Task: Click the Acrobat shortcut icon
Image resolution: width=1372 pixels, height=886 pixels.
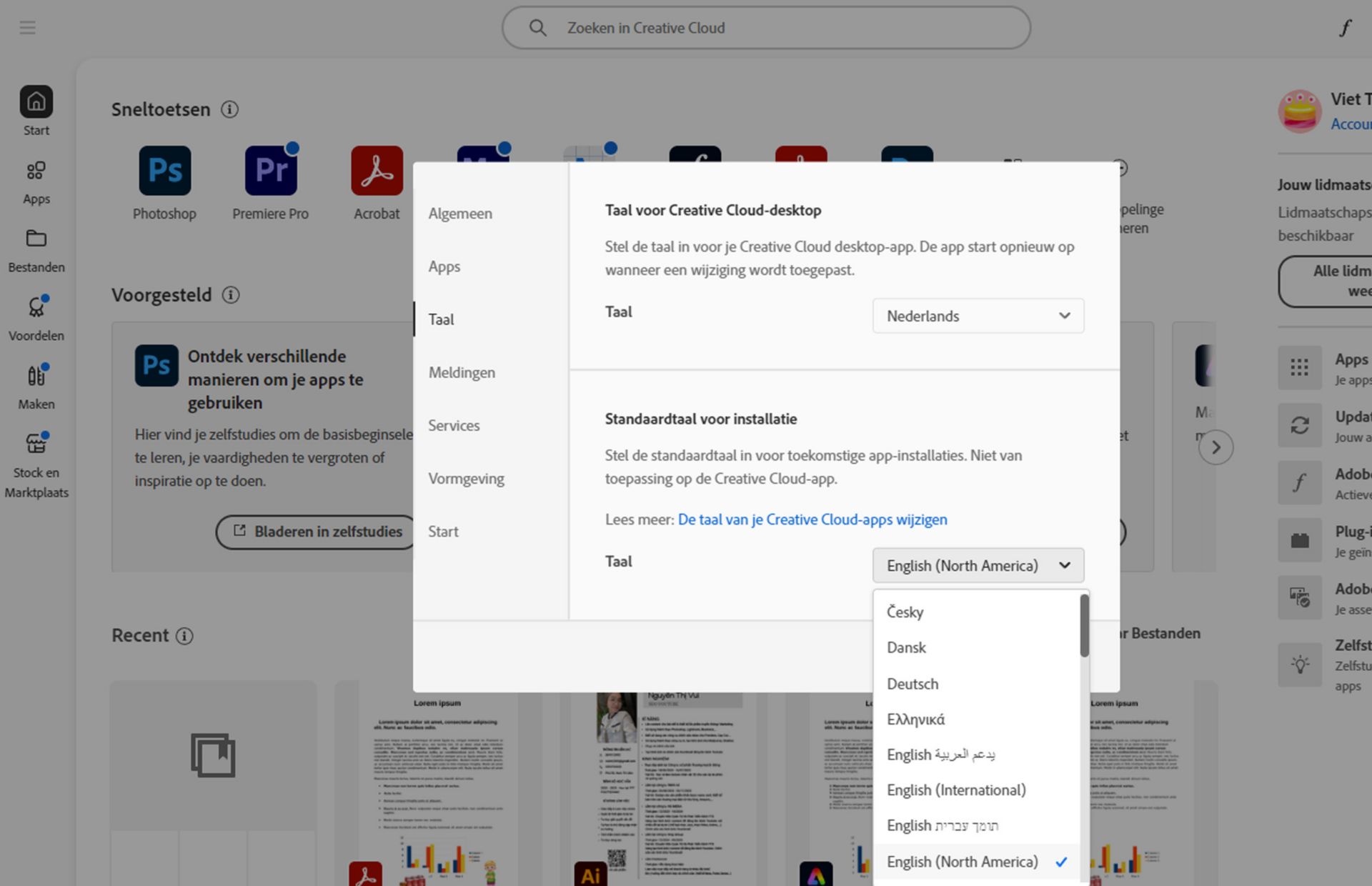Action: pos(377,171)
